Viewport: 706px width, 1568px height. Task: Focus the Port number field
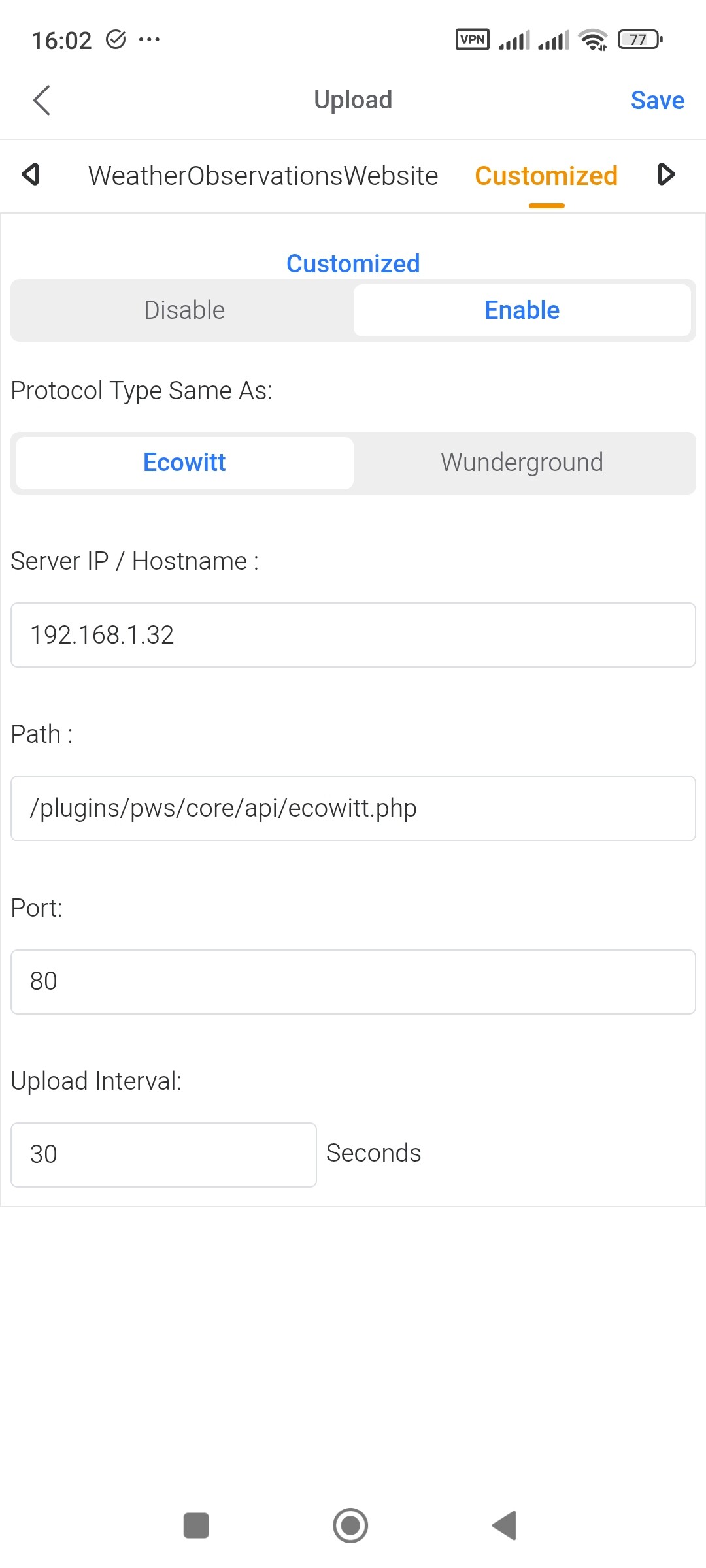(353, 981)
